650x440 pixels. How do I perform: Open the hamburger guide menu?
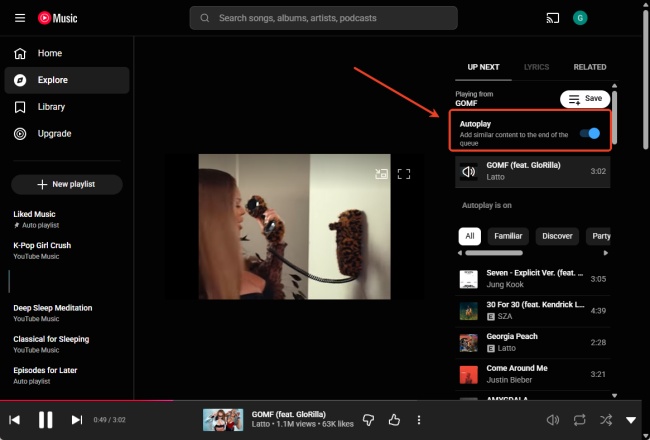[20, 18]
